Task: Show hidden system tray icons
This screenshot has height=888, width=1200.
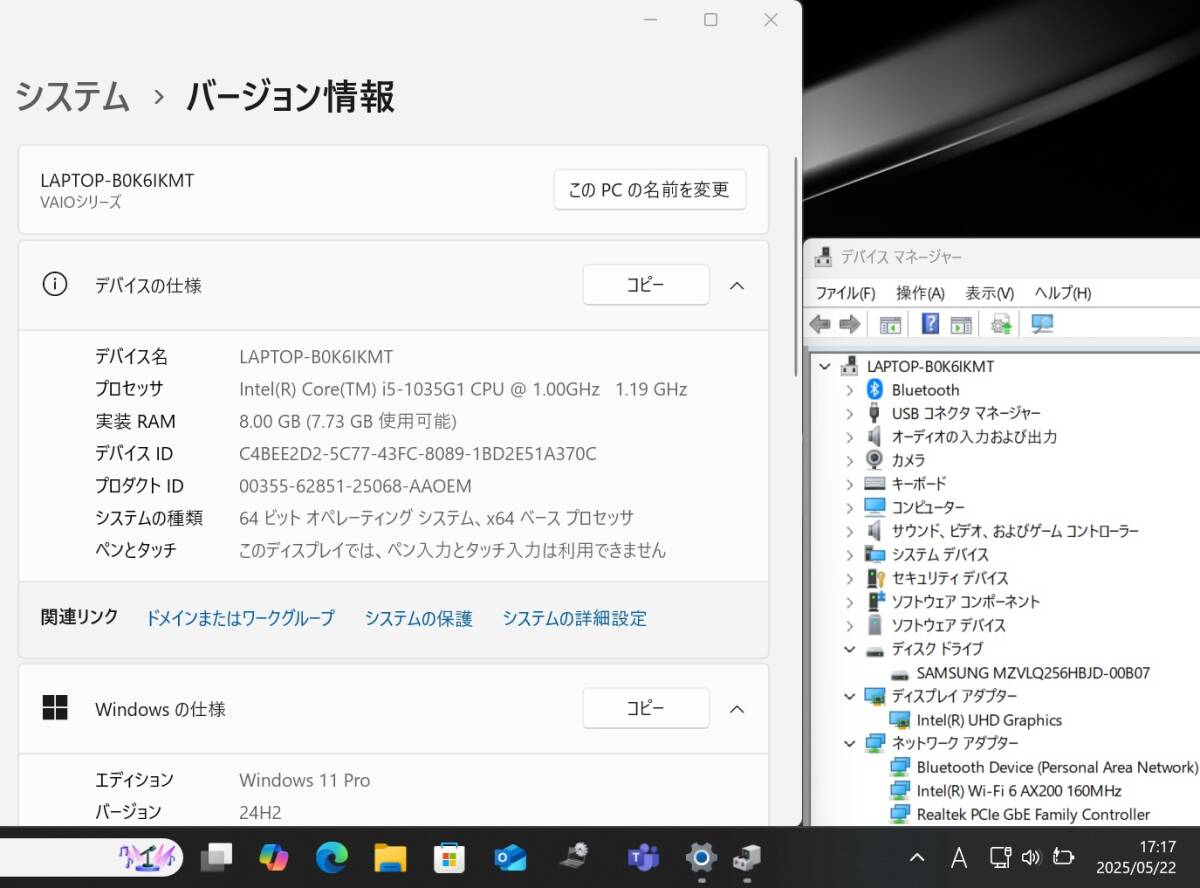Action: 916,857
